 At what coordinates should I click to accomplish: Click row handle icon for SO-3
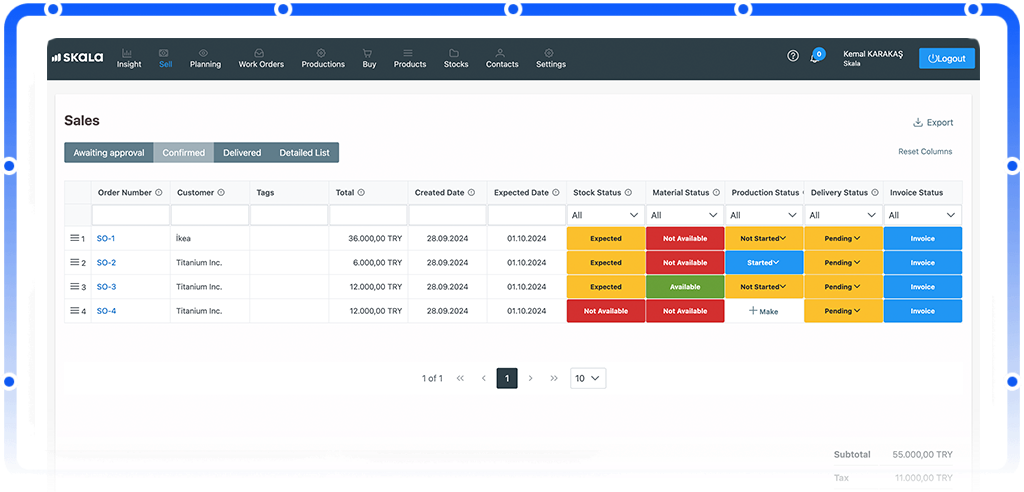click(74, 287)
